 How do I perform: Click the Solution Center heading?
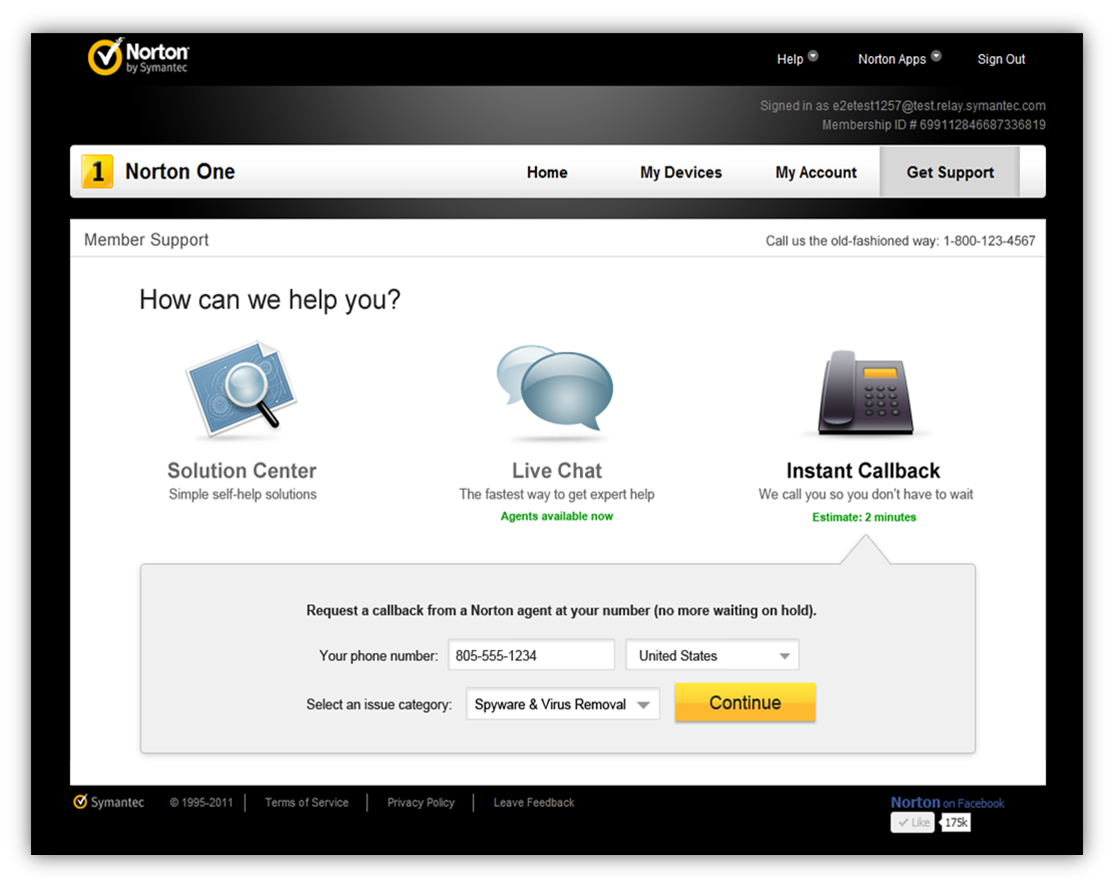(242, 471)
